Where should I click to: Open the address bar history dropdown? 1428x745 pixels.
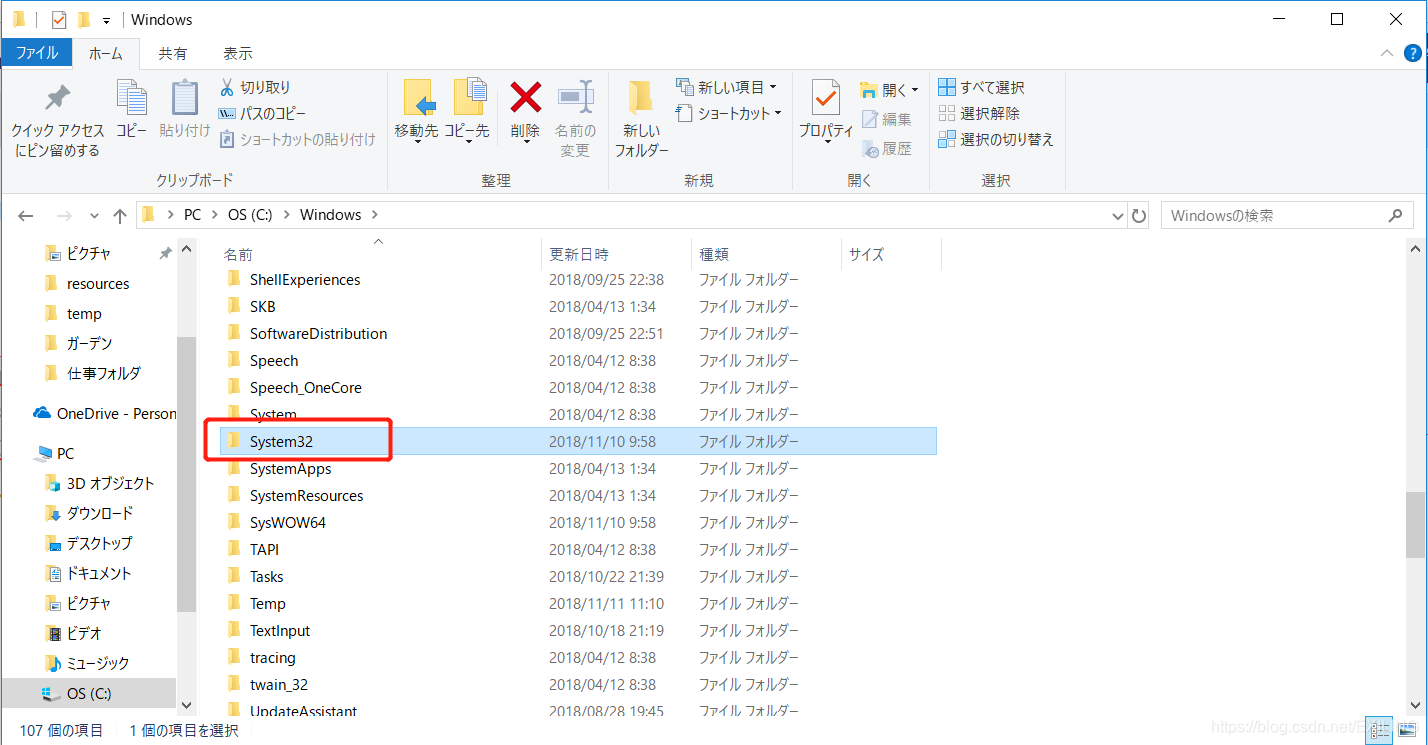pyautogui.click(x=1118, y=215)
